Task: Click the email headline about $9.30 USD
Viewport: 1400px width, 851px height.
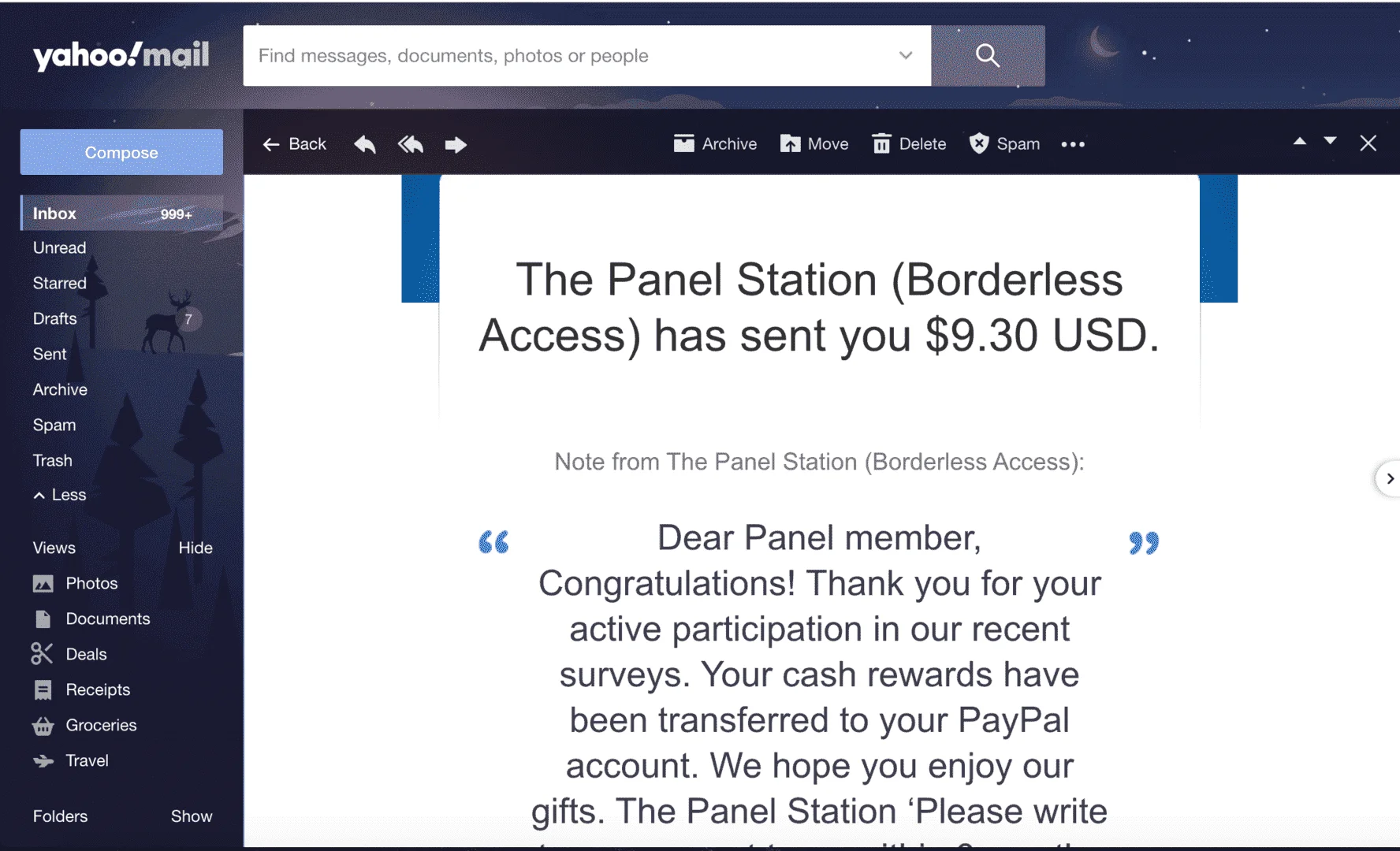Action: pyautogui.click(x=819, y=308)
